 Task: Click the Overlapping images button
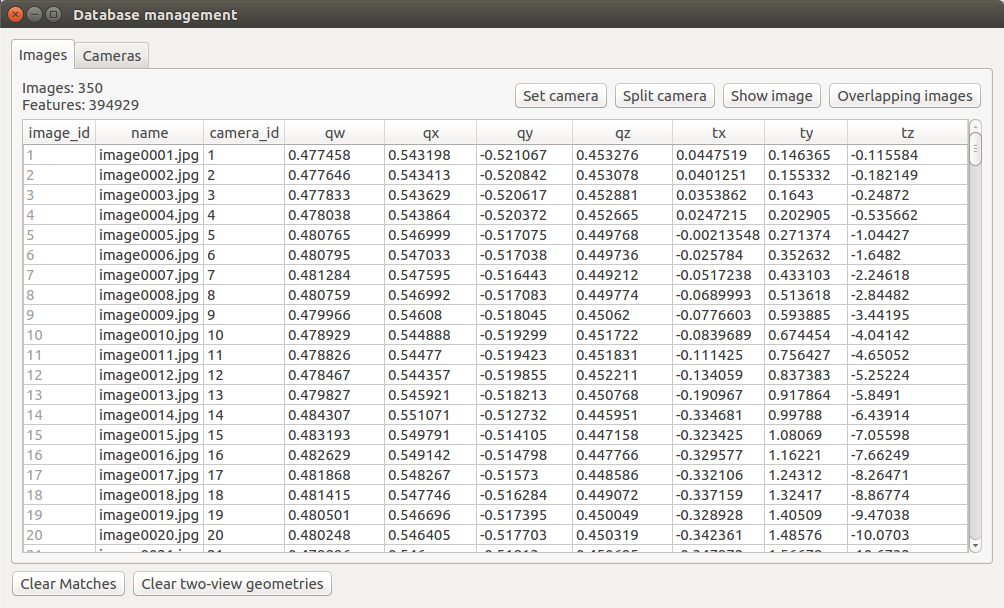(x=905, y=96)
